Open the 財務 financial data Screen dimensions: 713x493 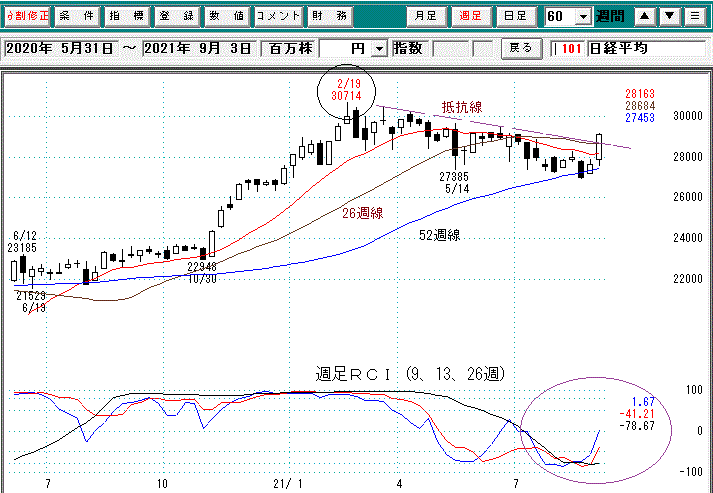(x=325, y=17)
